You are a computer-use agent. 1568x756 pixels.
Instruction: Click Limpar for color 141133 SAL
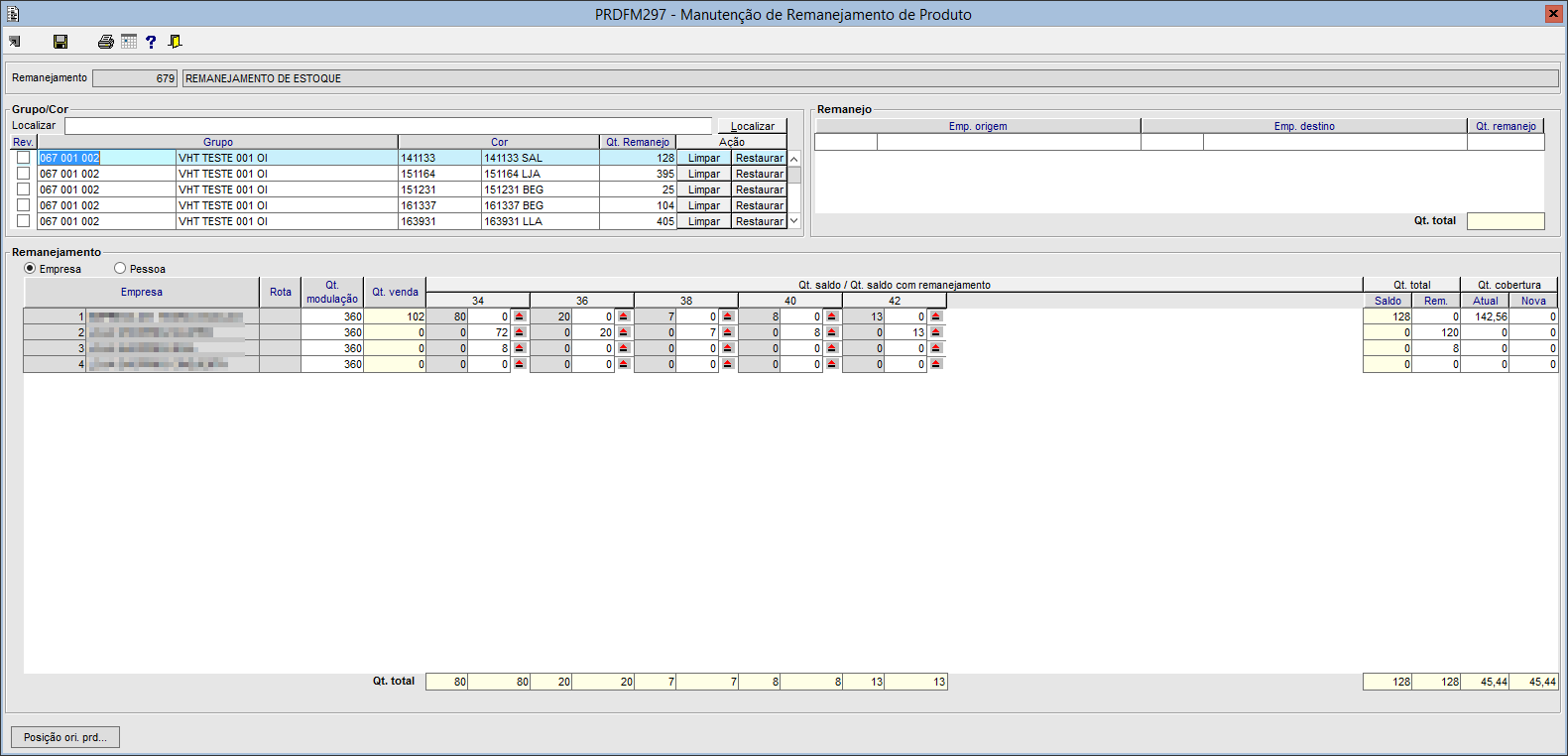704,158
